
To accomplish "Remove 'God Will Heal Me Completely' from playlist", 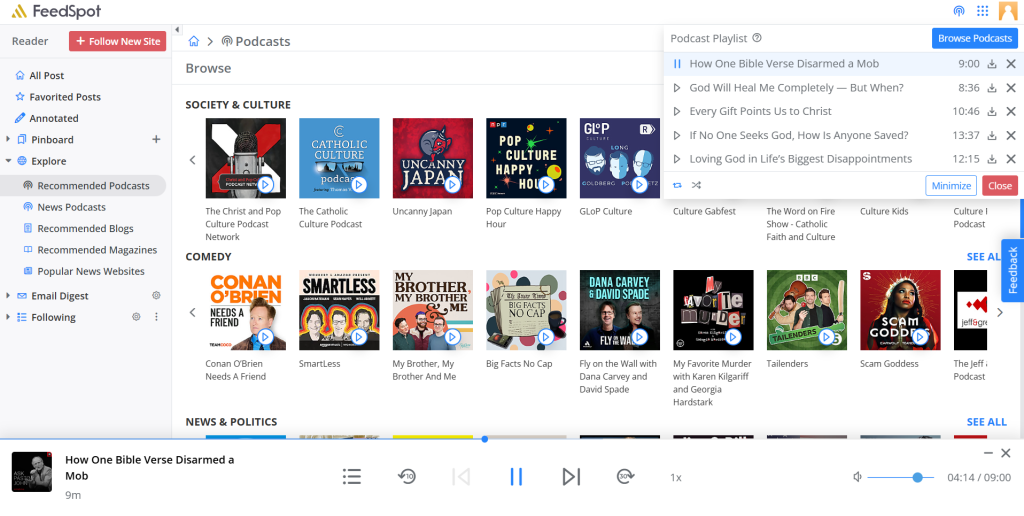I will tap(1010, 88).
